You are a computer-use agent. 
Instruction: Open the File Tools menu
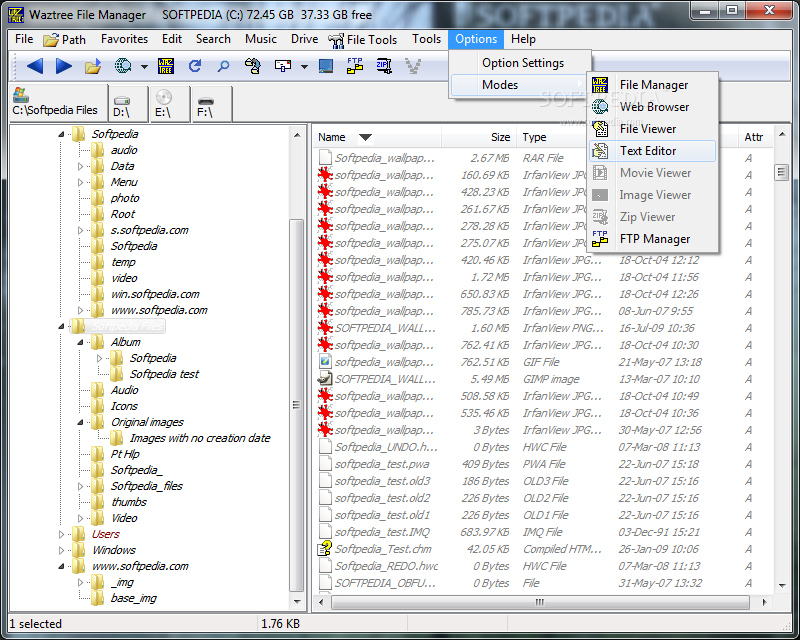[x=363, y=40]
